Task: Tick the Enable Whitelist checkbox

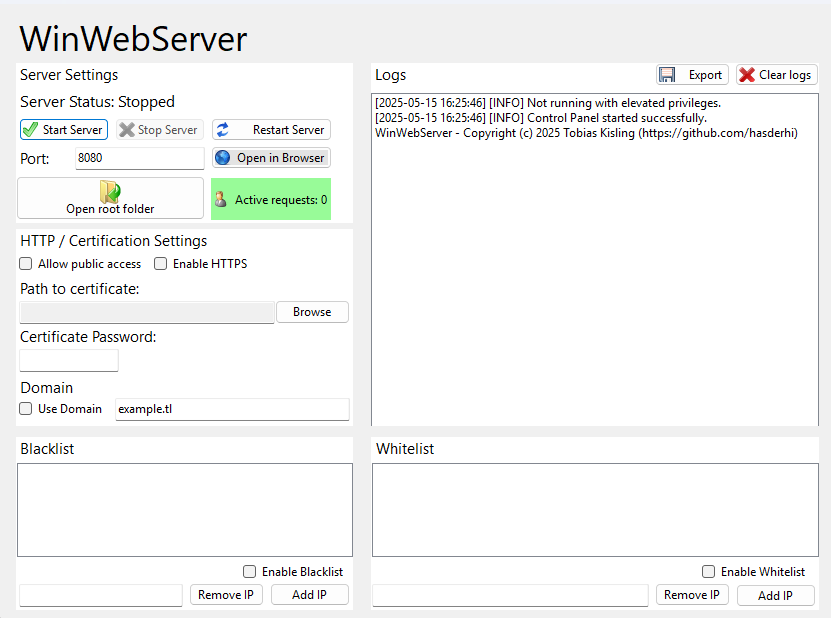Action: coord(708,571)
